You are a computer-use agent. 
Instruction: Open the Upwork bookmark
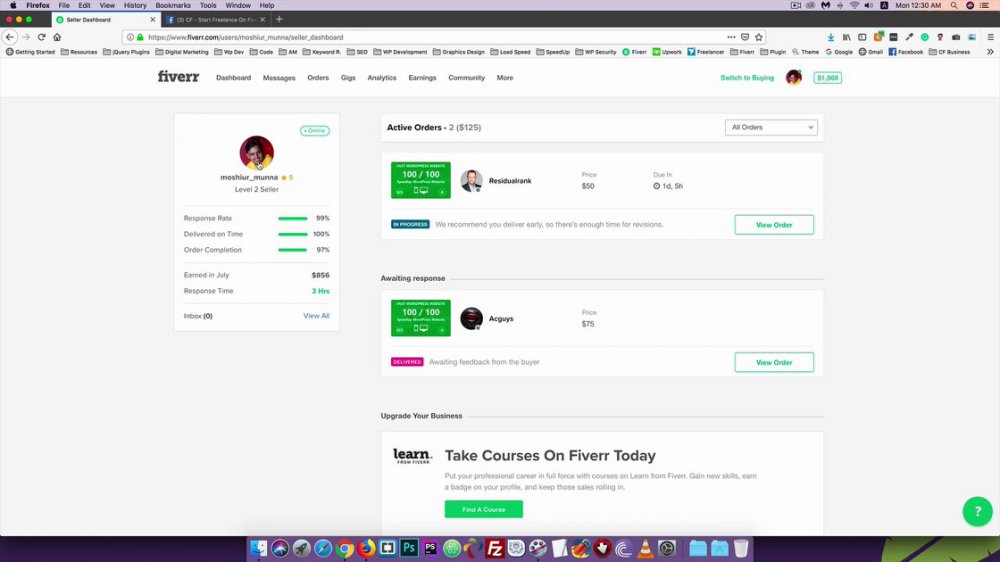pos(667,52)
